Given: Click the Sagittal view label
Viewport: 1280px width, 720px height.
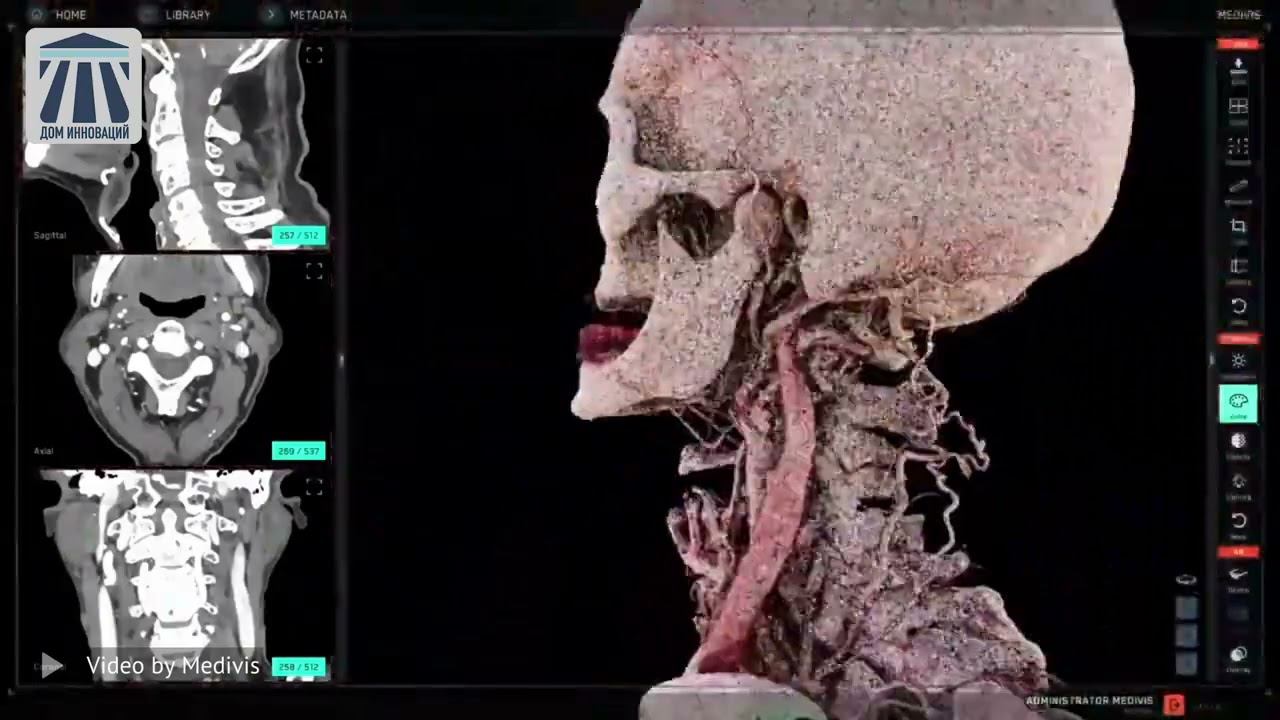Looking at the screenshot, I should point(50,236).
